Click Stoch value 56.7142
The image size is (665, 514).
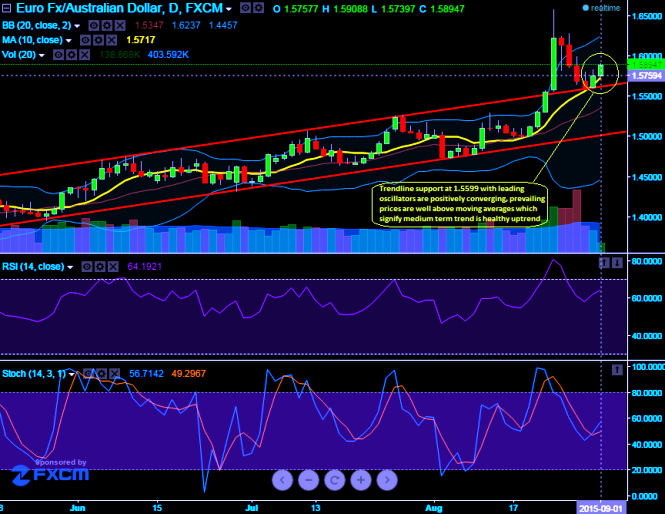(x=146, y=374)
